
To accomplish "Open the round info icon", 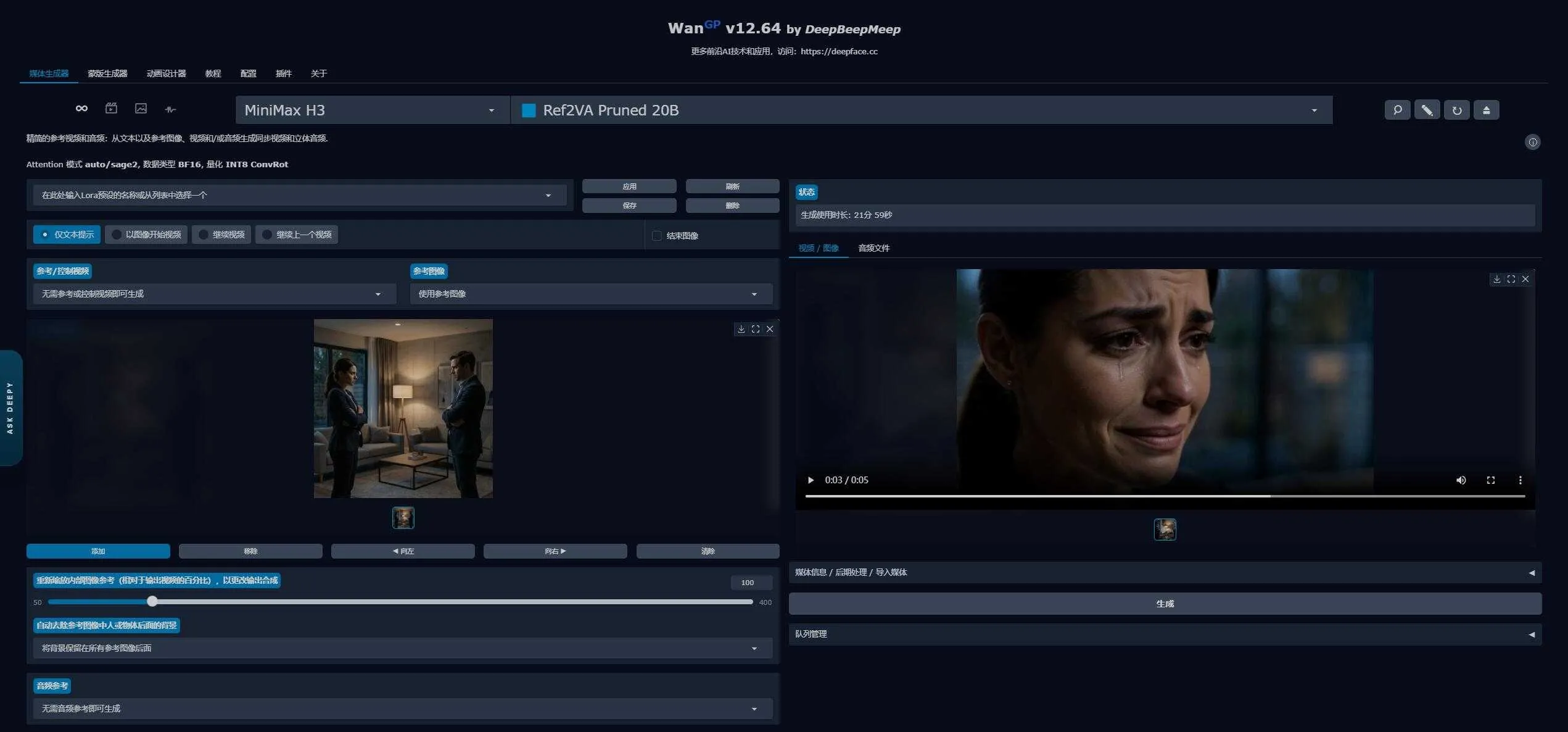I will coord(1532,142).
